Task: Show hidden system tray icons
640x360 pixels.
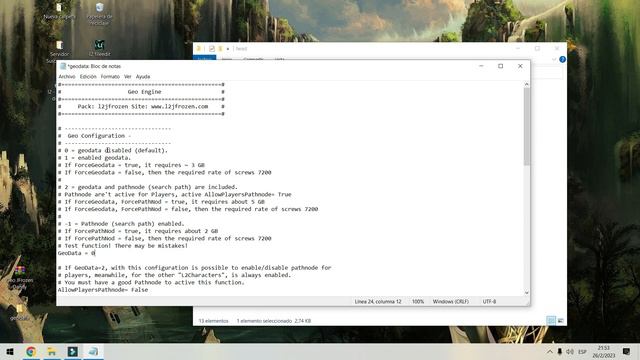Action: [x=550, y=352]
